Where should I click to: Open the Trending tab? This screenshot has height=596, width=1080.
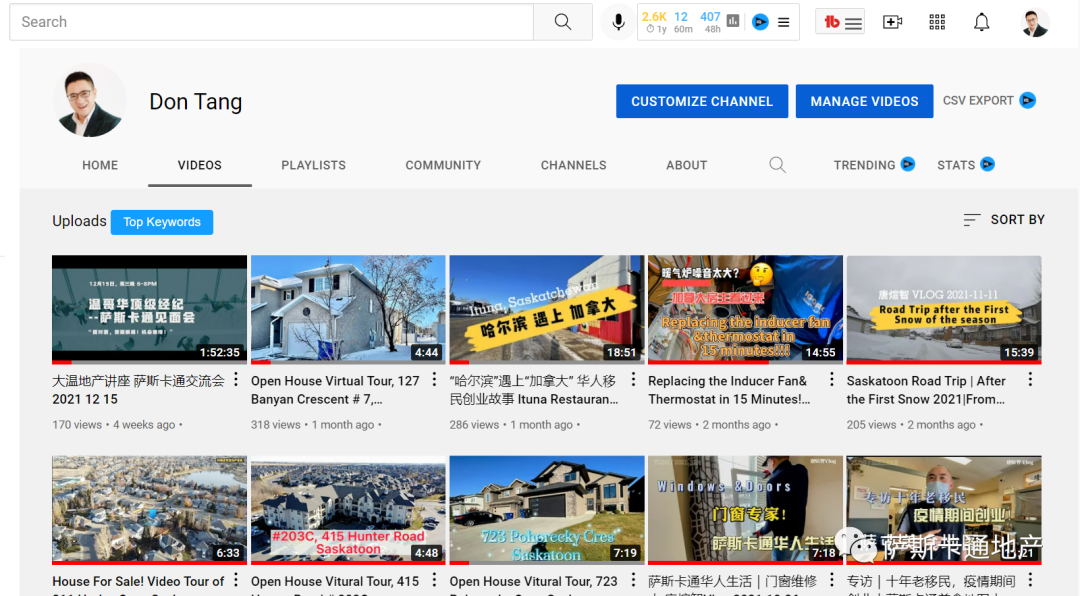click(864, 165)
